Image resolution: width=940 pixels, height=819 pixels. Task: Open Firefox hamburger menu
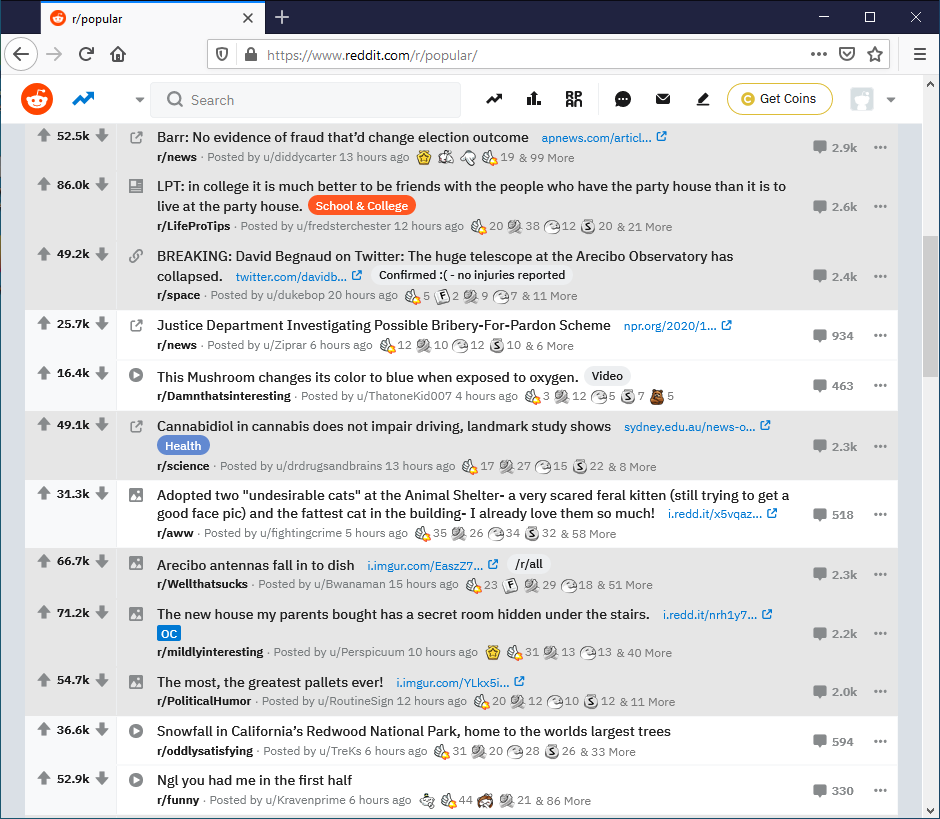coord(920,55)
